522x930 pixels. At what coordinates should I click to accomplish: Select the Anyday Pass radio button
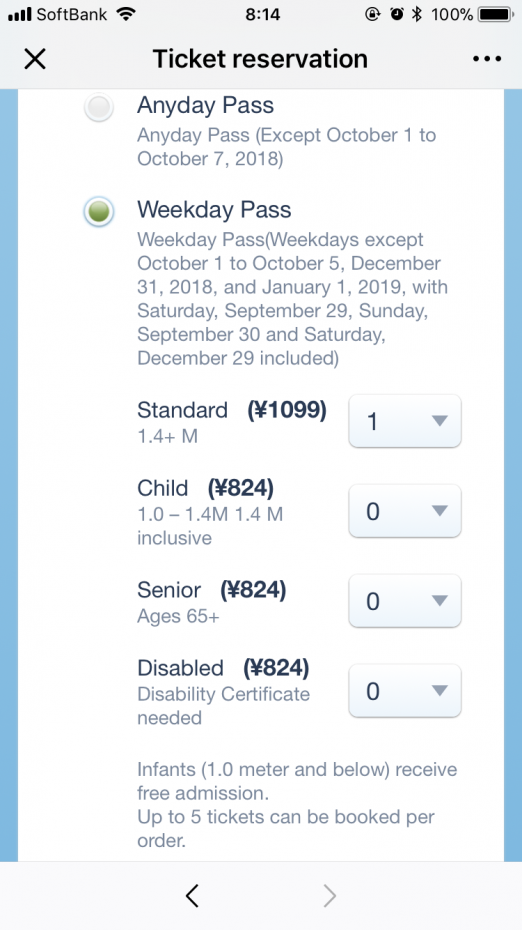pos(98,108)
